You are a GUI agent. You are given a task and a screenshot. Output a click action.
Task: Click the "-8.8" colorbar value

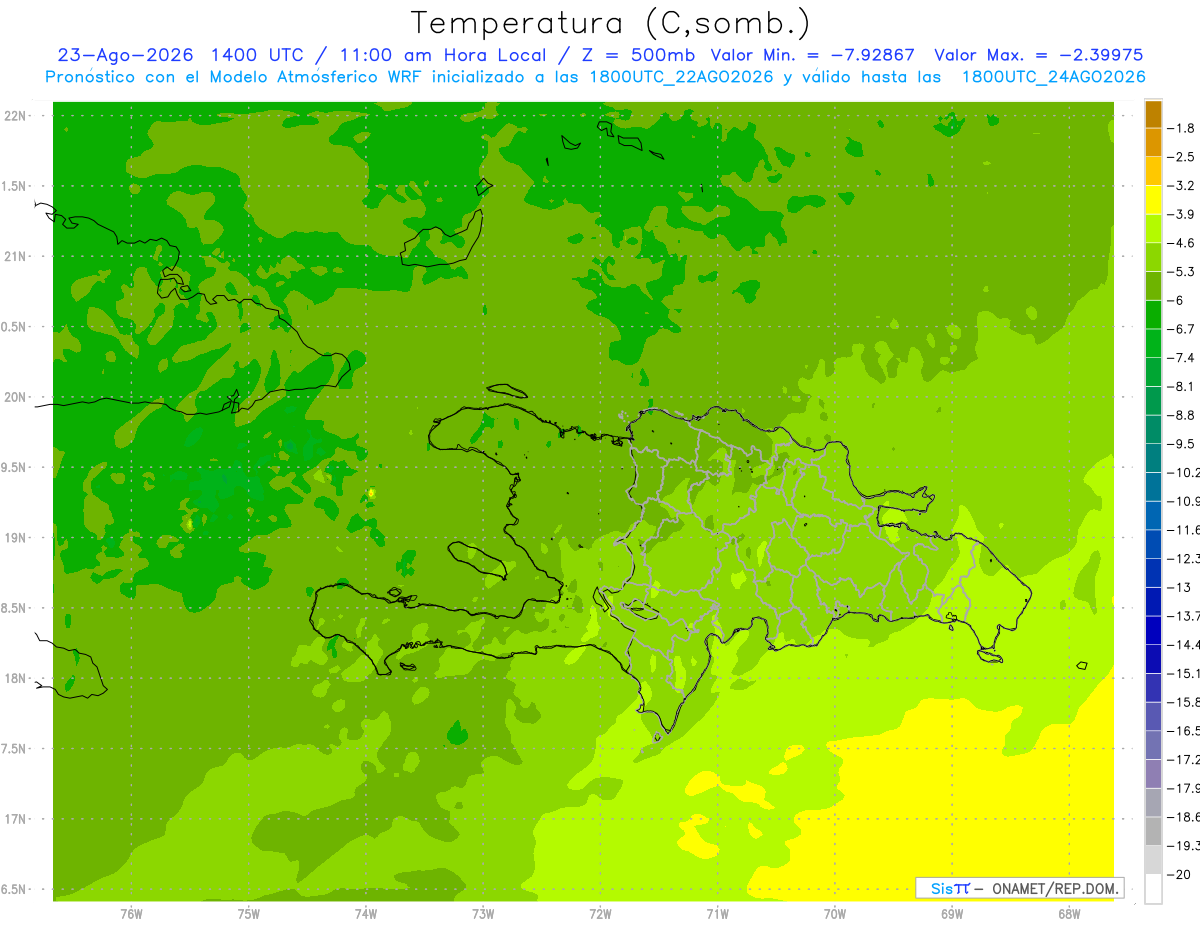click(1183, 415)
